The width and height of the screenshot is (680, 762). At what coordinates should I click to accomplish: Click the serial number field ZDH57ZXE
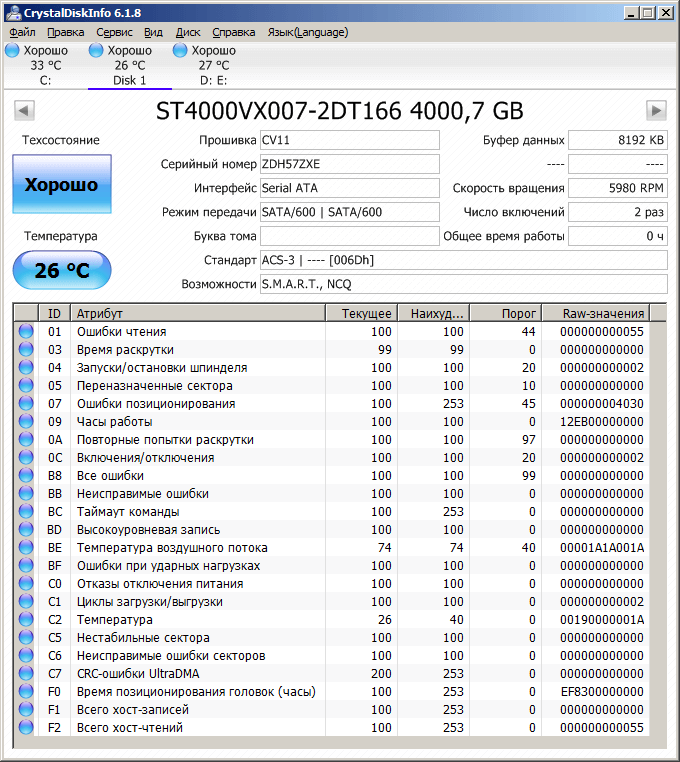[349, 164]
